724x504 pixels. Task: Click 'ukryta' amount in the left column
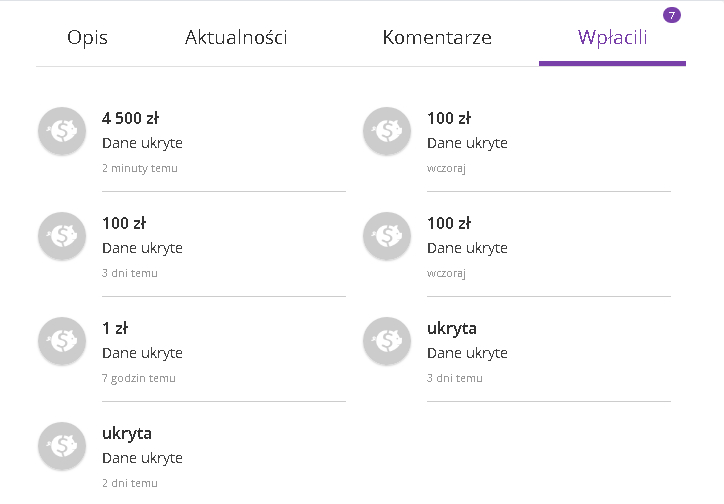coord(127,433)
